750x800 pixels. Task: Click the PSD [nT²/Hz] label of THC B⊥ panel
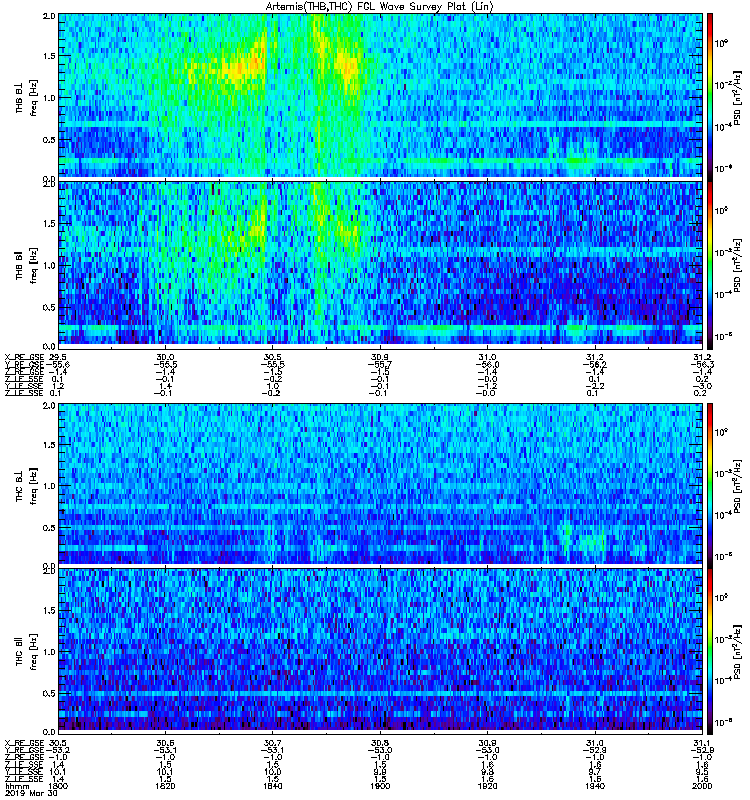tap(738, 485)
